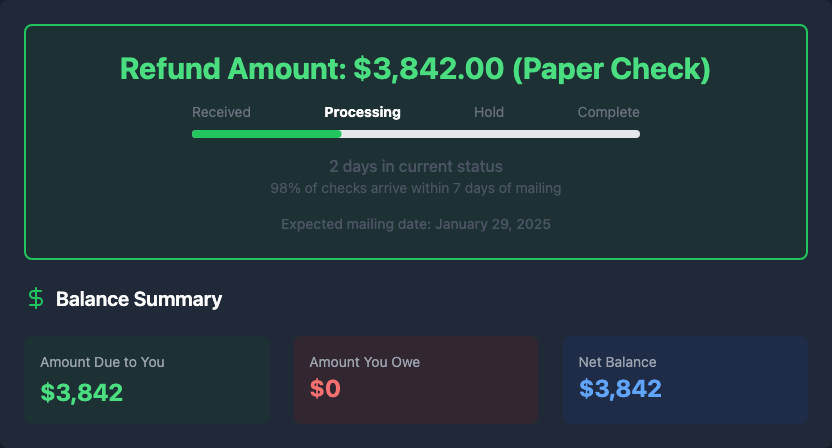Select the Complete status step label
The width and height of the screenshot is (832, 448).
pos(608,112)
